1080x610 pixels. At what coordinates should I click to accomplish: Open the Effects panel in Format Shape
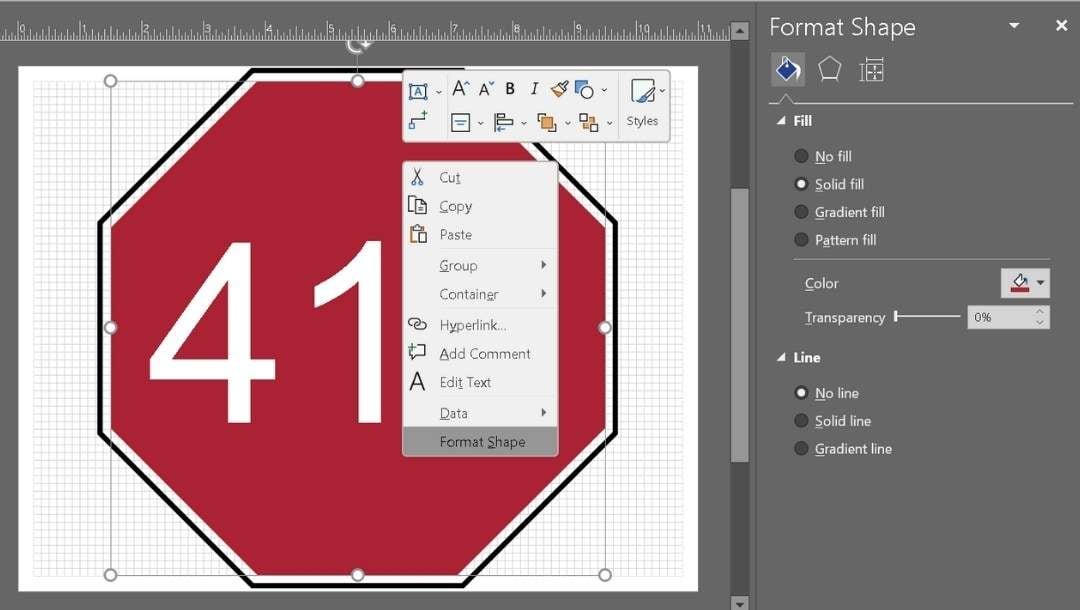pyautogui.click(x=829, y=68)
